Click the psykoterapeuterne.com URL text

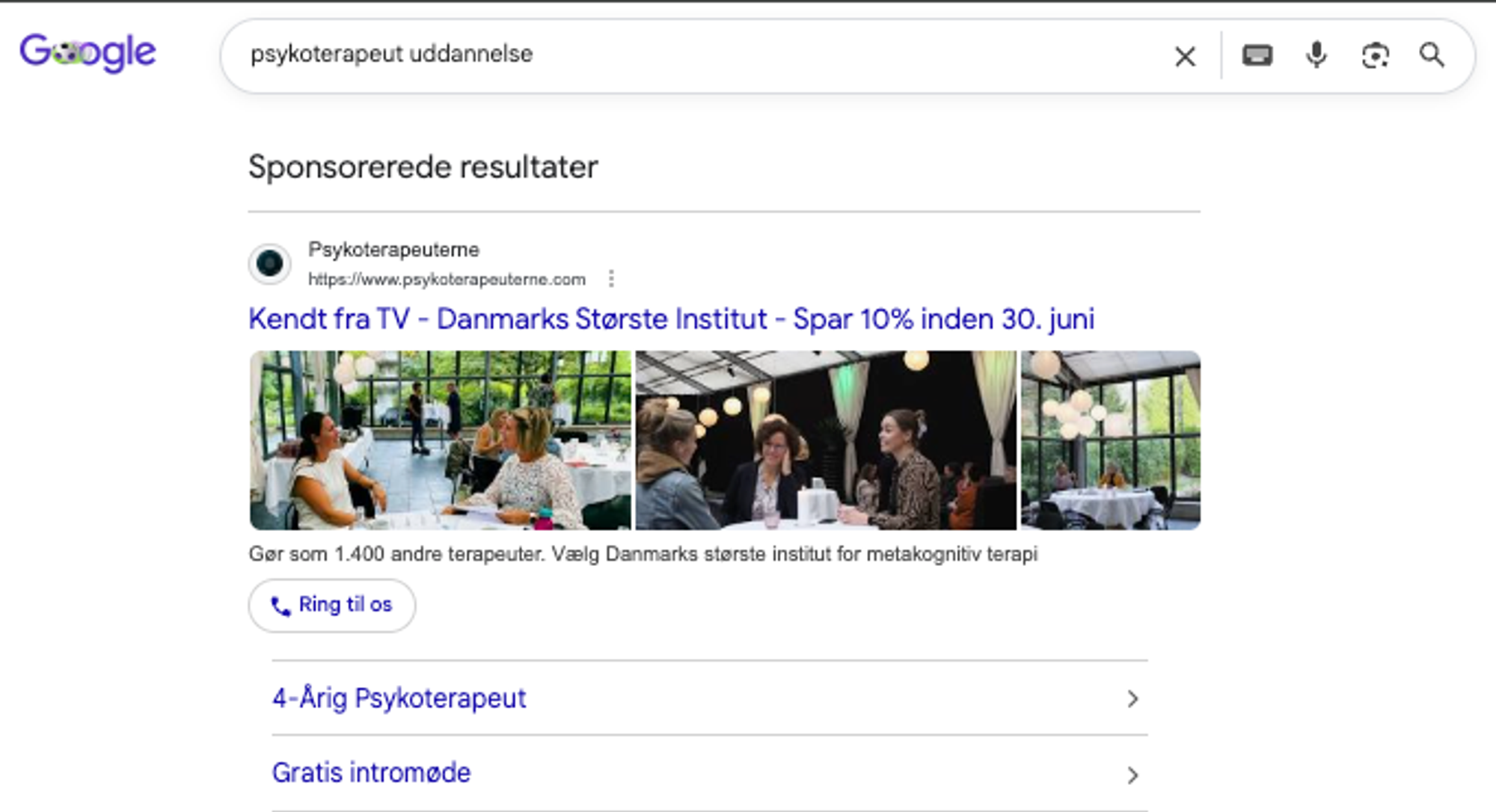click(x=447, y=280)
